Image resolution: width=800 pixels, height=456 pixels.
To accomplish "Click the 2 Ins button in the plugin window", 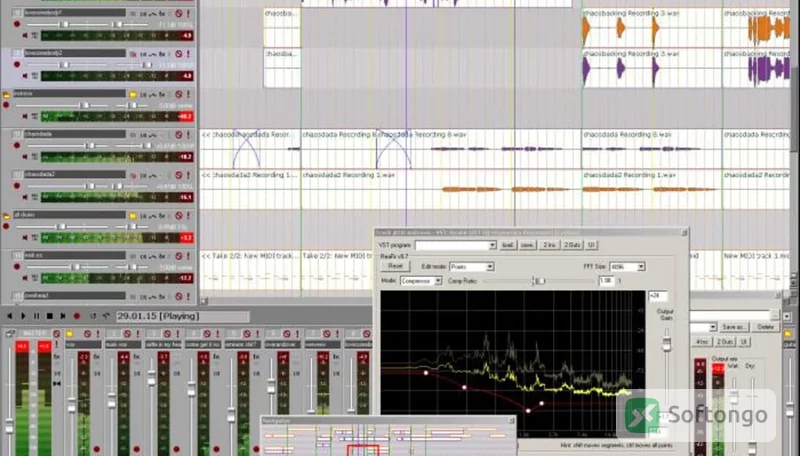I will (549, 245).
